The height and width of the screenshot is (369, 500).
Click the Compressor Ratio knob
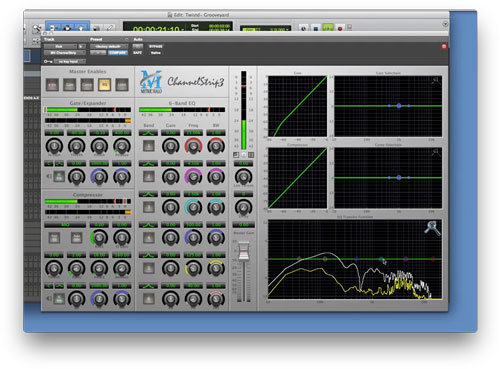pyautogui.click(x=77, y=268)
